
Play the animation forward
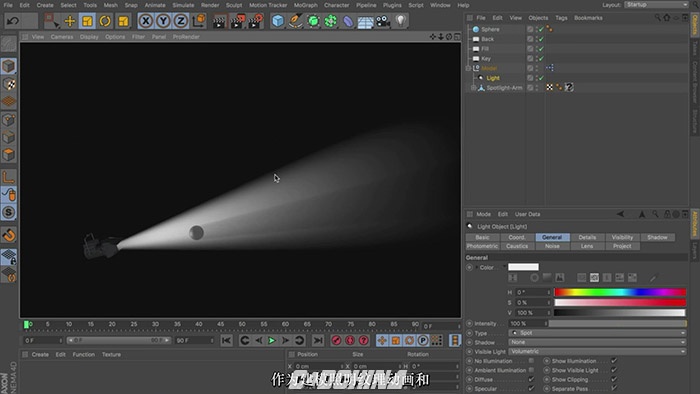[x=271, y=340]
